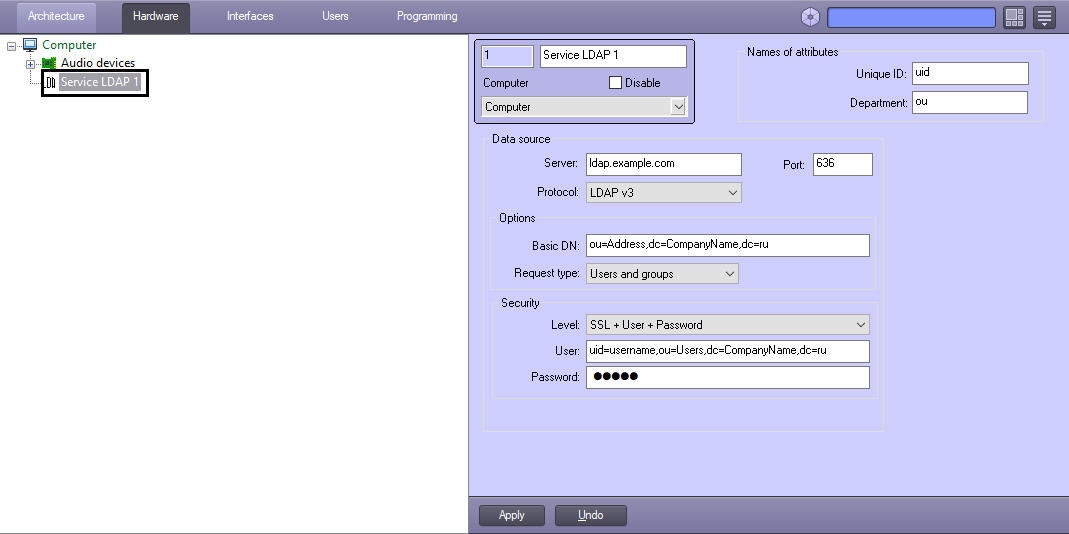Open the Programming tab
1069x534 pixels.
coord(427,16)
